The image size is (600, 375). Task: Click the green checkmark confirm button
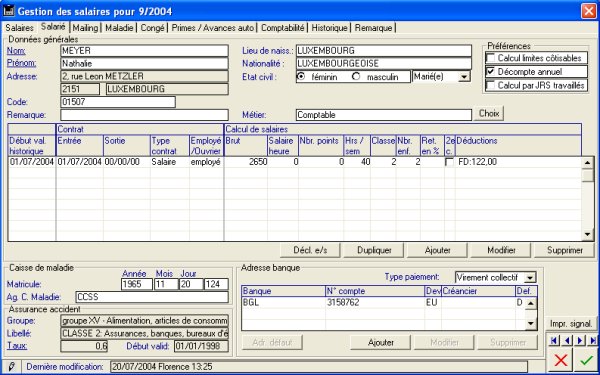pyautogui.click(x=586, y=360)
